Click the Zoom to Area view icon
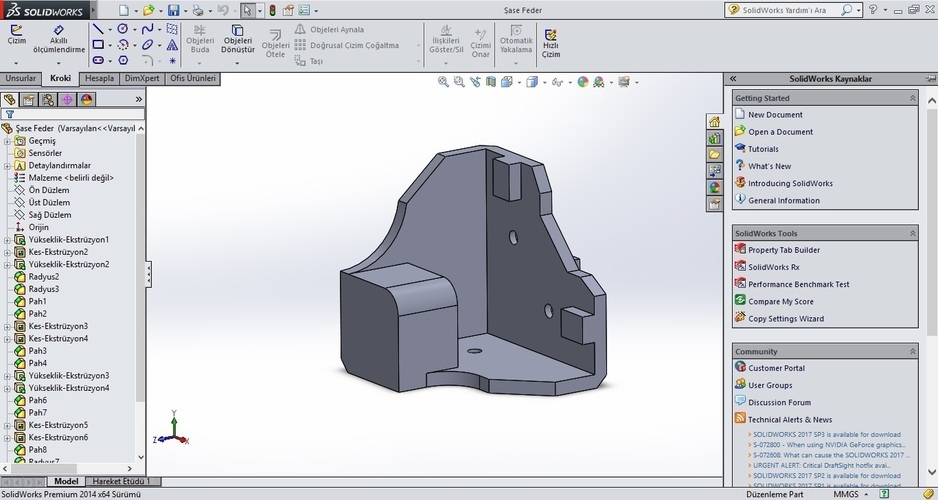 pyautogui.click(x=459, y=82)
